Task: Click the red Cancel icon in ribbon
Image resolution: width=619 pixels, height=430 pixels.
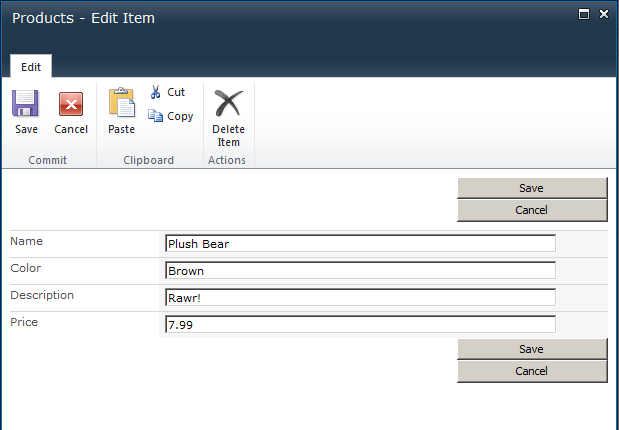Action: (x=71, y=104)
